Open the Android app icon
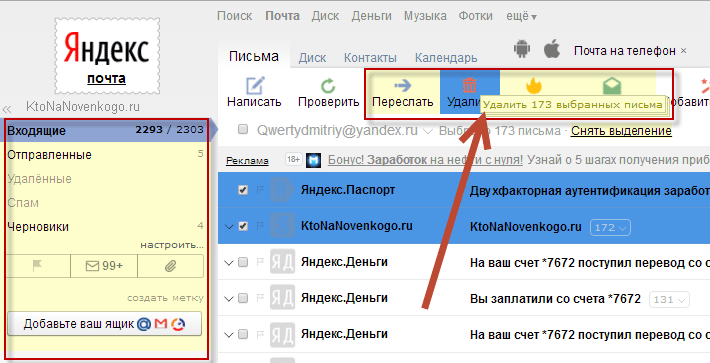Viewport: 710px width, 363px height. [x=522, y=49]
